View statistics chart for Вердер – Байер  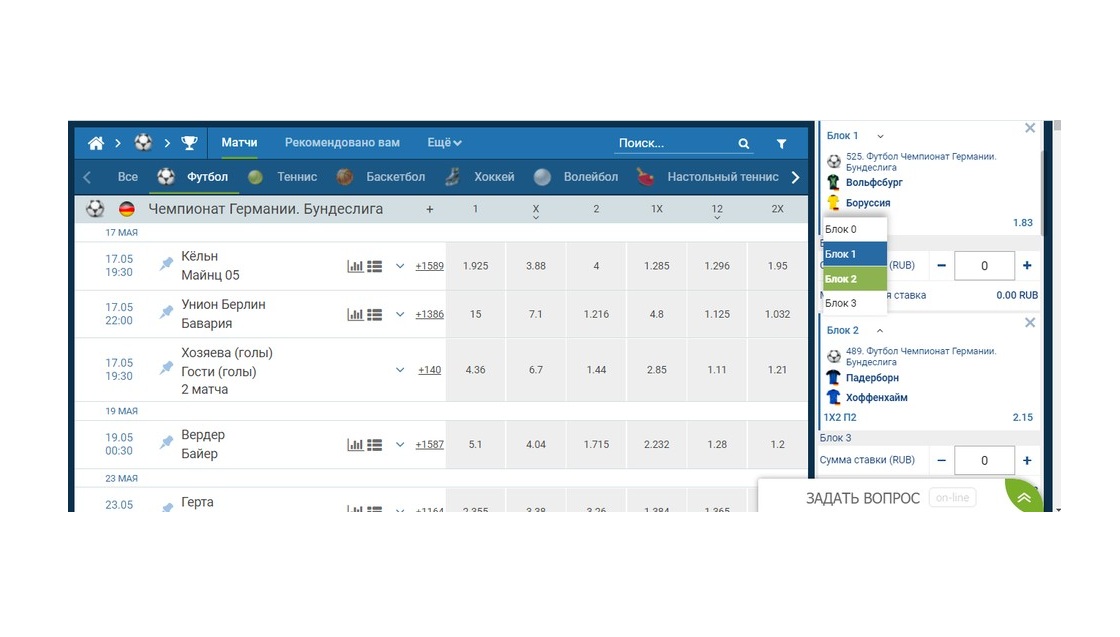pos(355,444)
